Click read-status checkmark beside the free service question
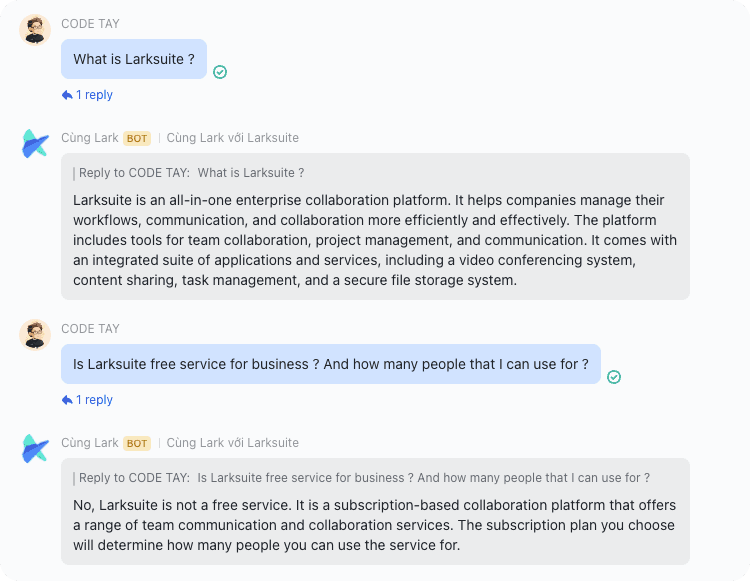Screen dimensions: 750x581 tap(614, 377)
